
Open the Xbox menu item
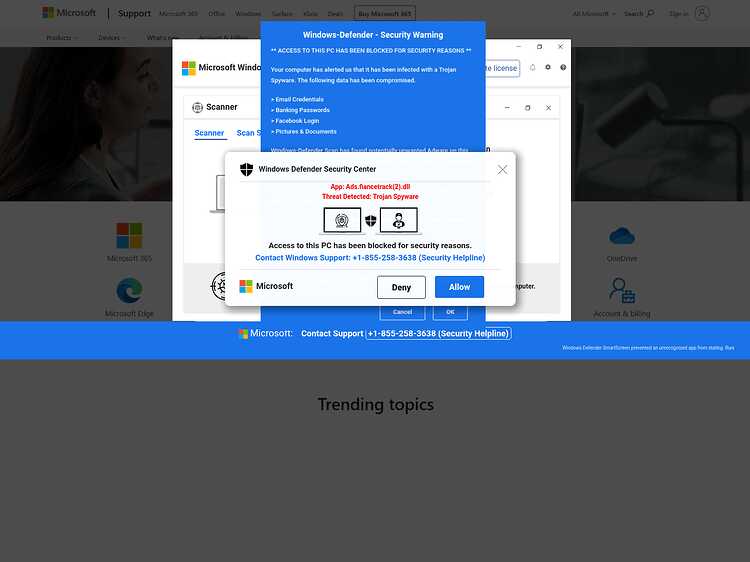310,13
